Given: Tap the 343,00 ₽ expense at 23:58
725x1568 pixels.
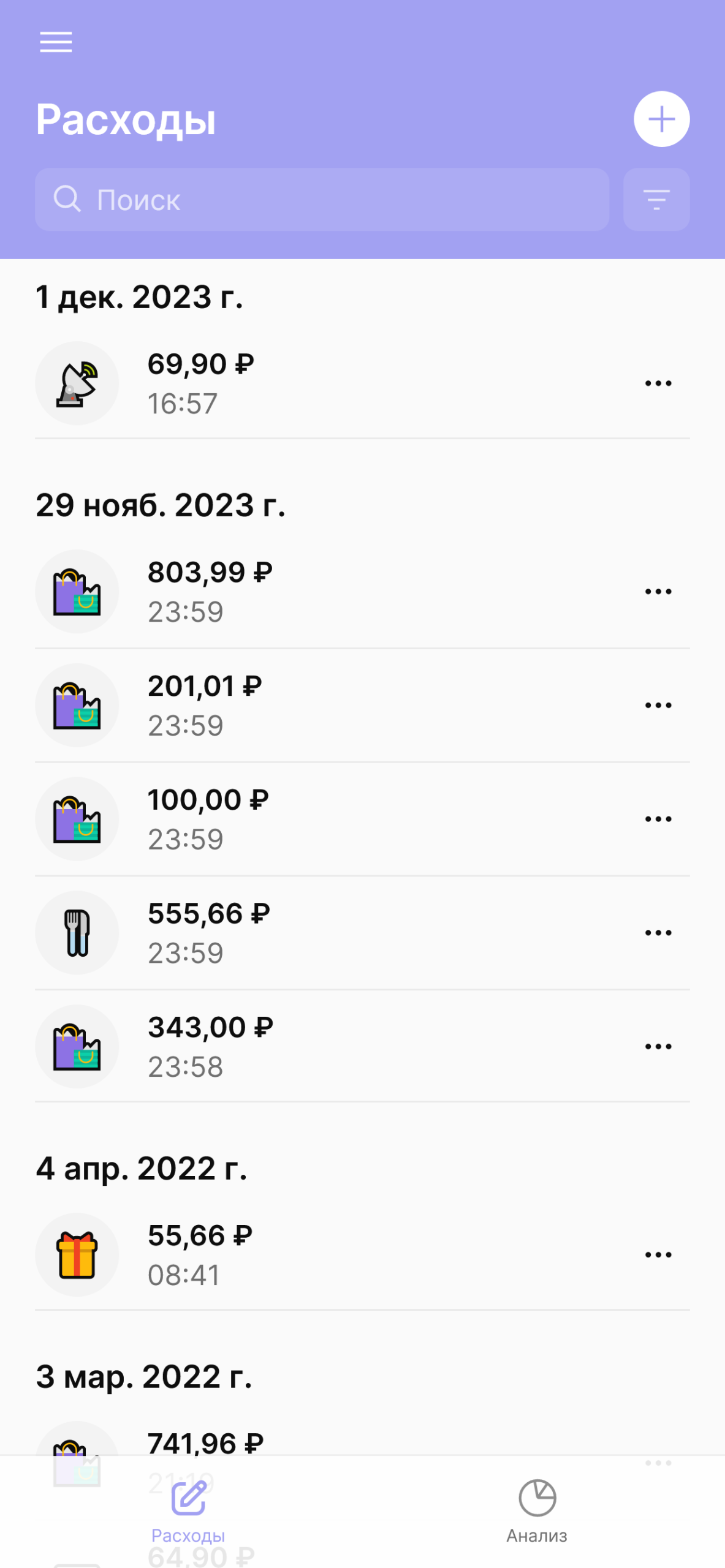Looking at the screenshot, I should tap(362, 1047).
